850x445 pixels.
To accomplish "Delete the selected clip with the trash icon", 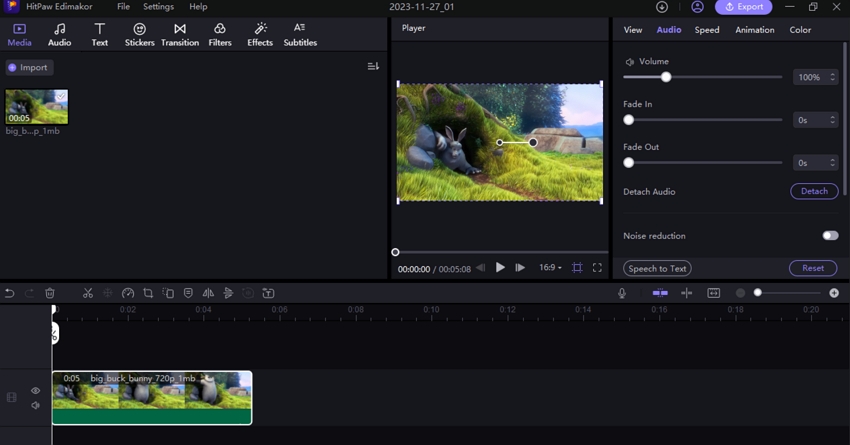I will (50, 293).
